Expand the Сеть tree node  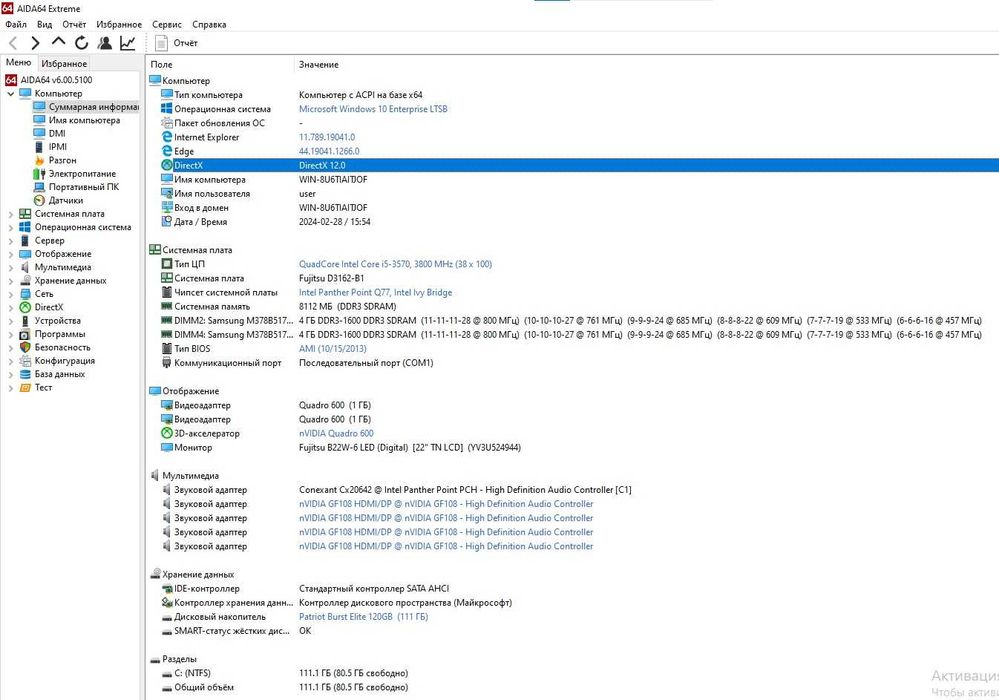[10, 294]
